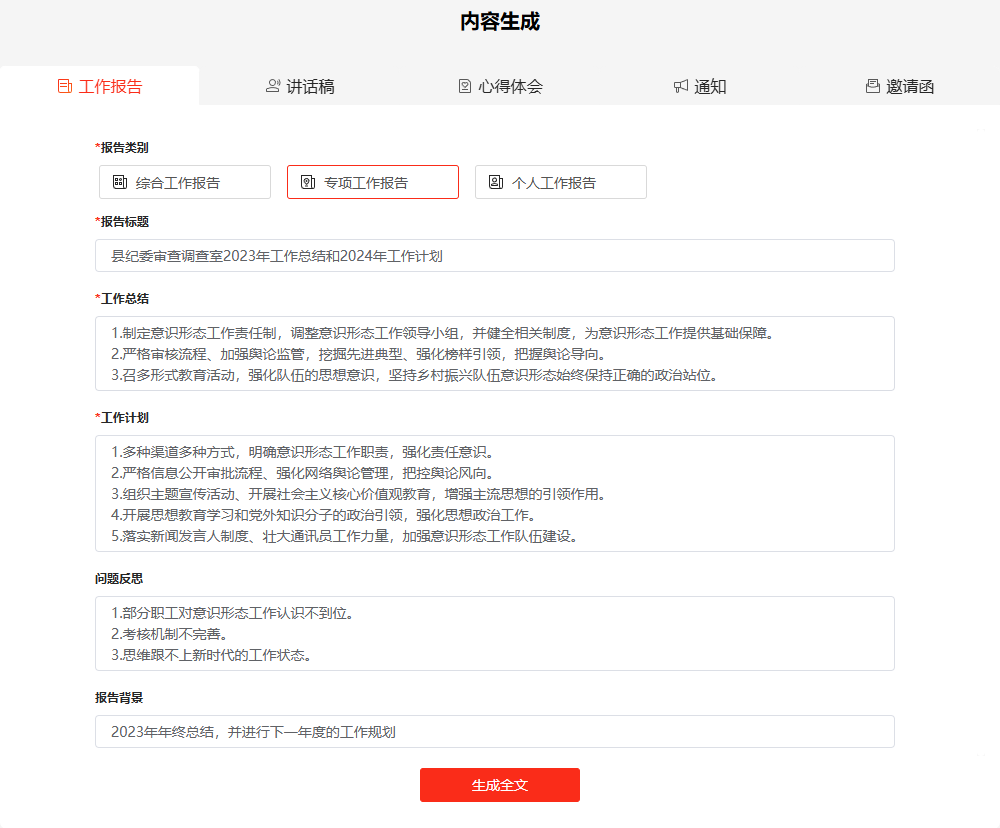This screenshot has height=828, width=1000.
Task: Click the 心得体会 tab note icon
Action: click(465, 86)
